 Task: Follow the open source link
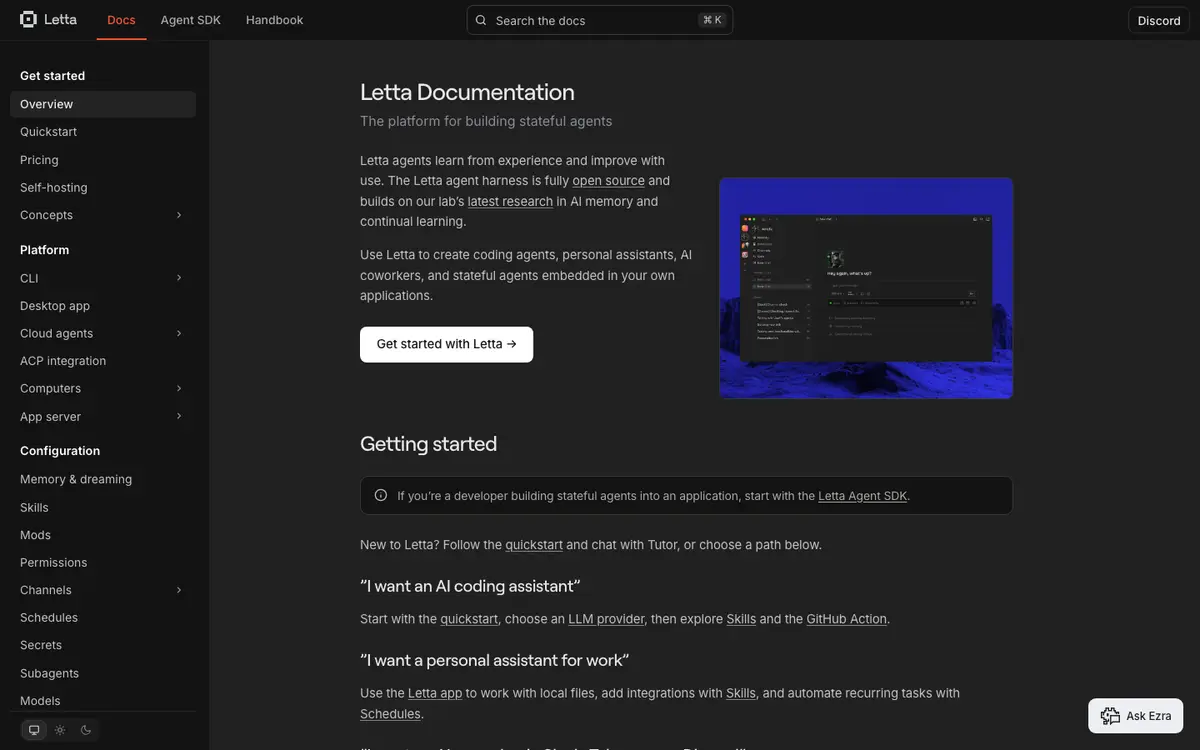pos(608,181)
